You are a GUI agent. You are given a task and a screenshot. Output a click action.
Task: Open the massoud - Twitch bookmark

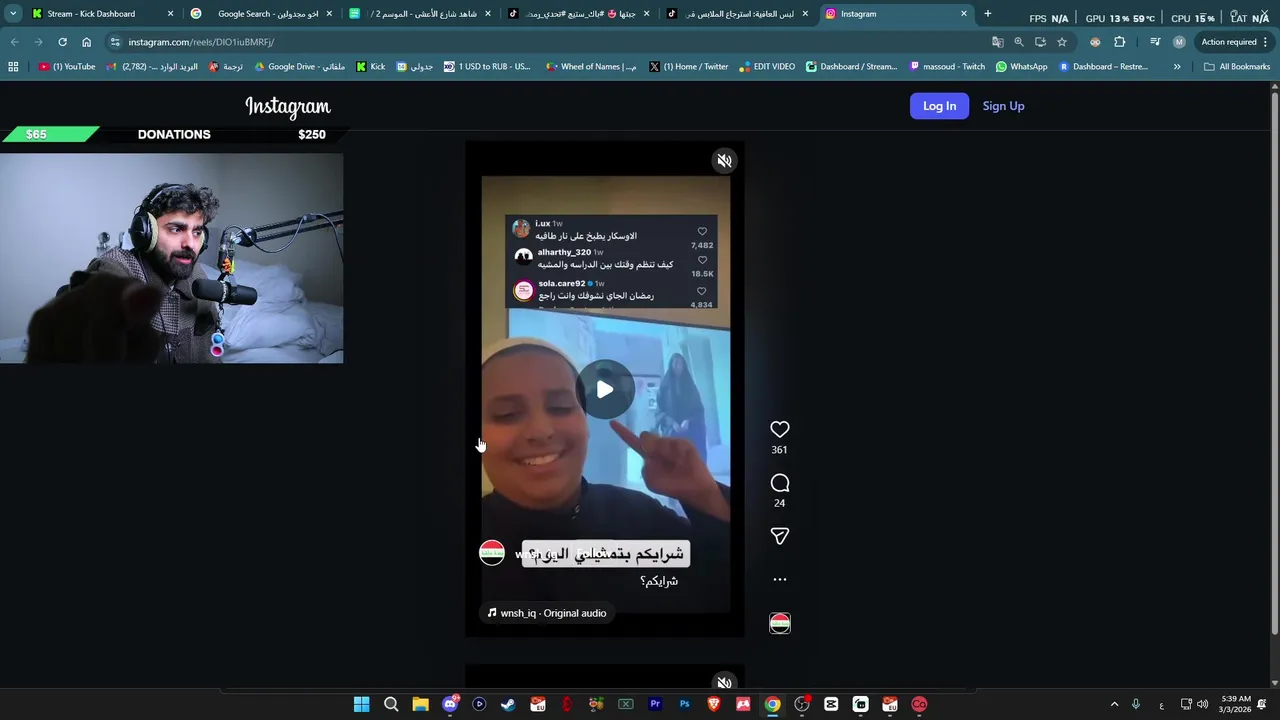tap(947, 67)
